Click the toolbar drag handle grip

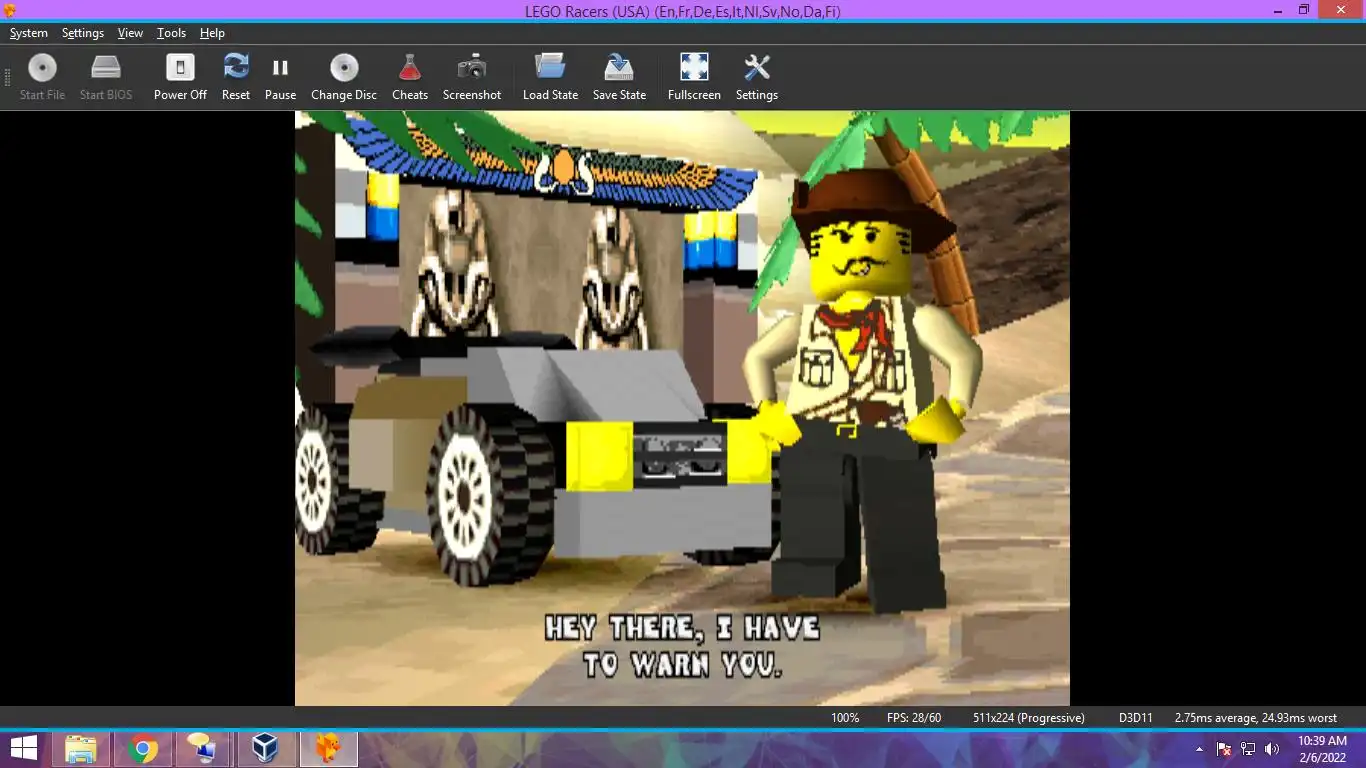(7, 77)
